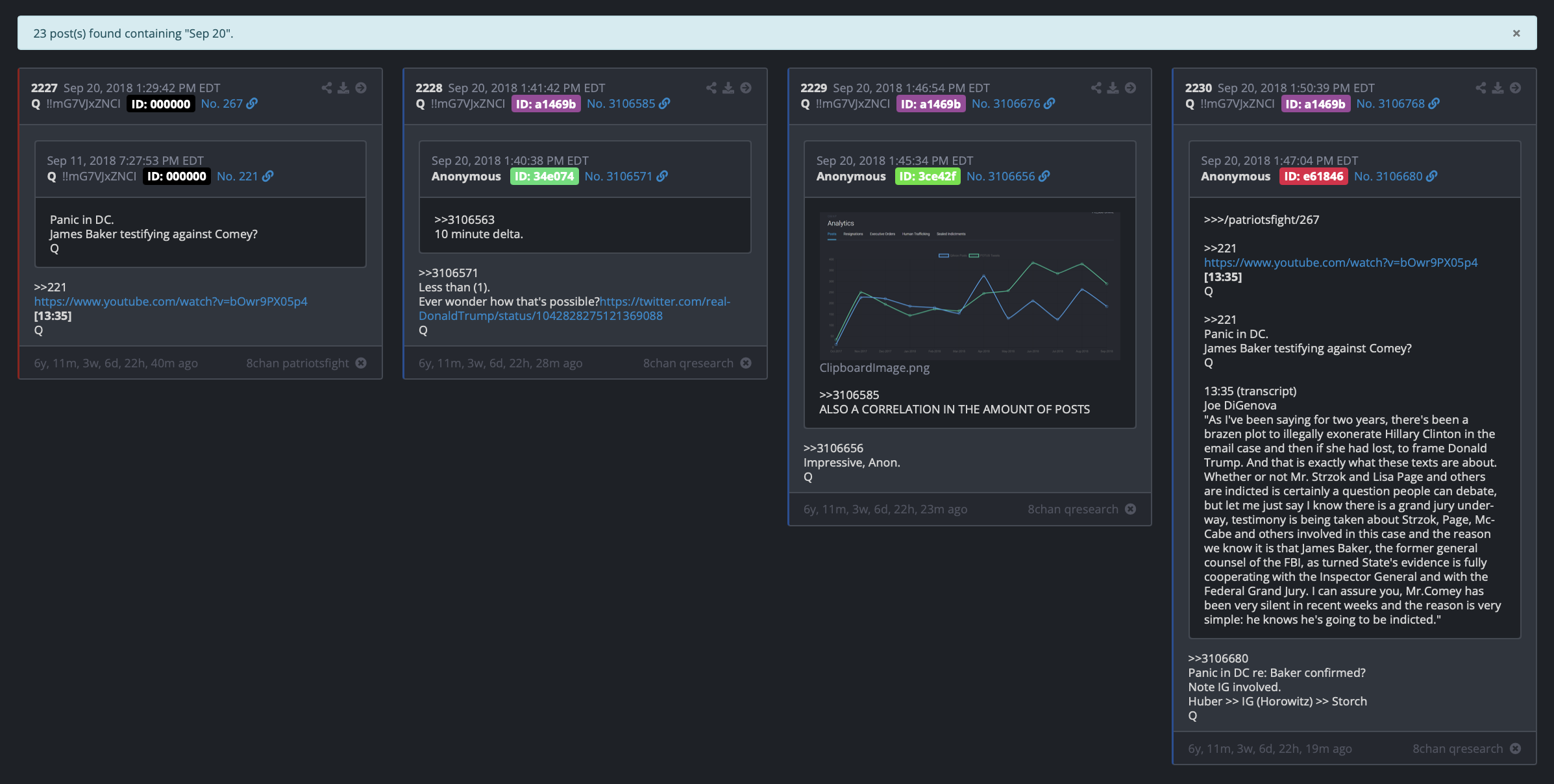Open post No. 3106585 link
Screen dimensions: 1554x784
tap(628, 104)
